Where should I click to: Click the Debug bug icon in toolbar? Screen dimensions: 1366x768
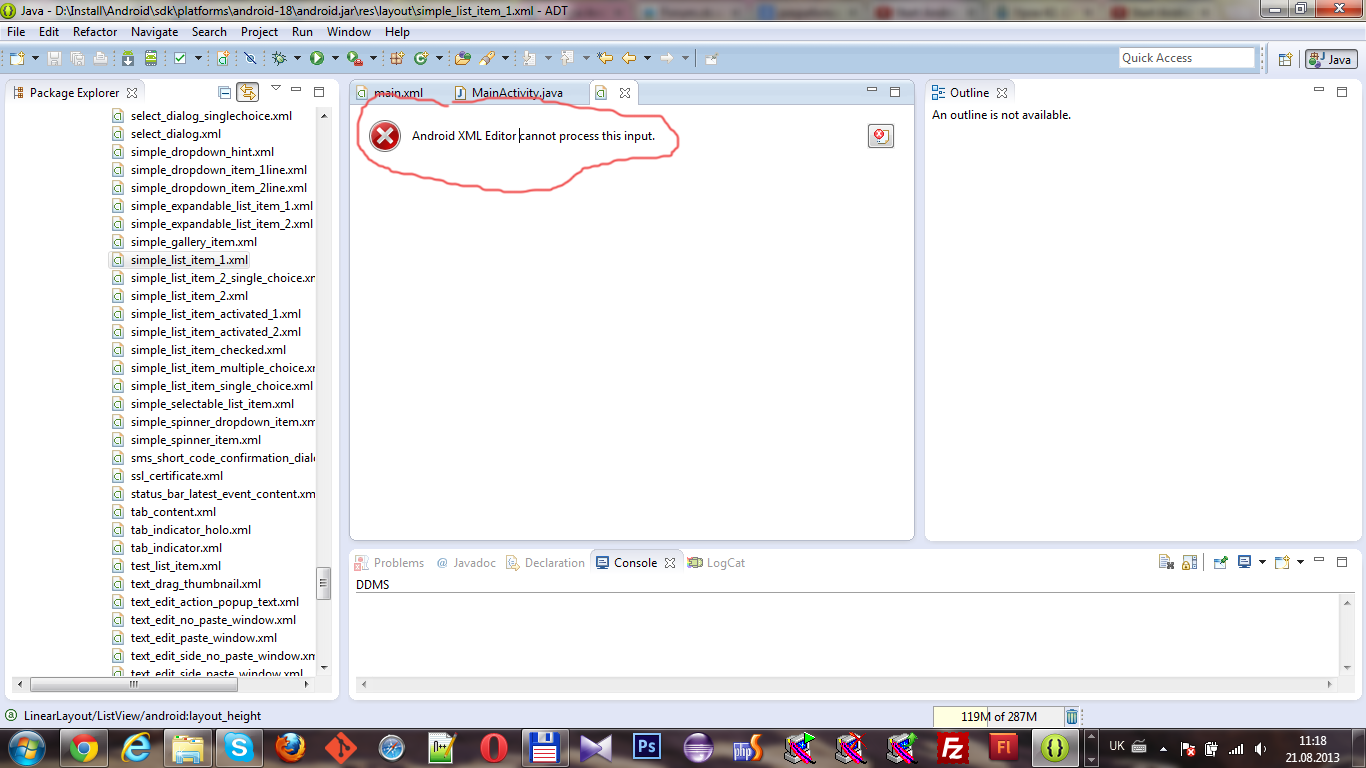[279, 58]
